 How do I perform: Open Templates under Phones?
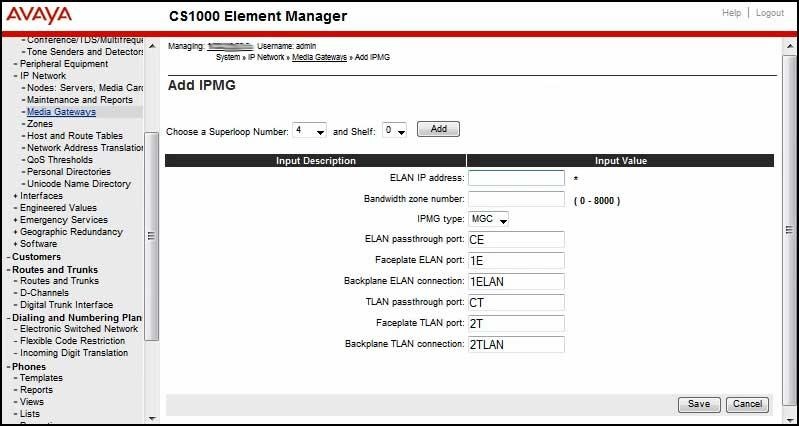pos(41,378)
